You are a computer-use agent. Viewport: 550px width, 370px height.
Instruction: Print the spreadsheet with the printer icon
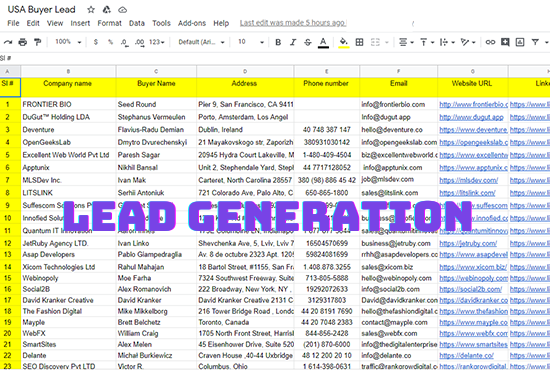pyautogui.click(x=23, y=42)
